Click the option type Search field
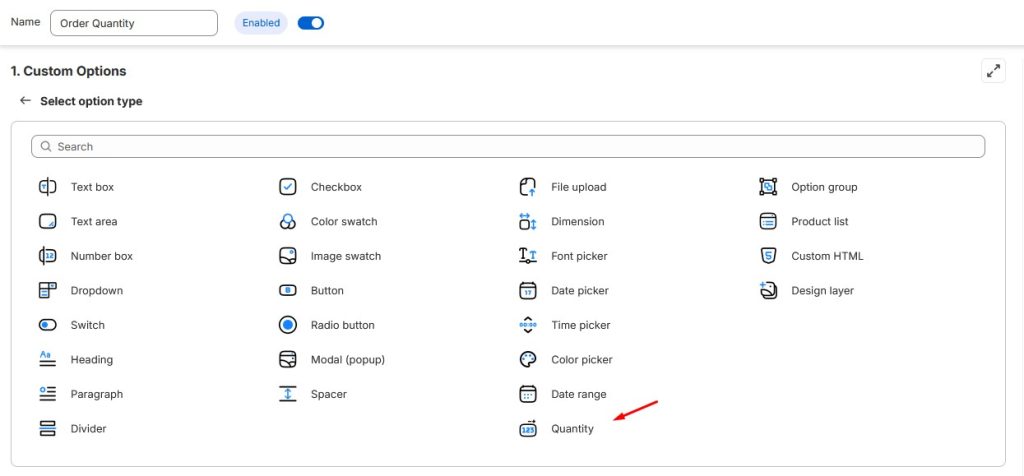 click(508, 146)
